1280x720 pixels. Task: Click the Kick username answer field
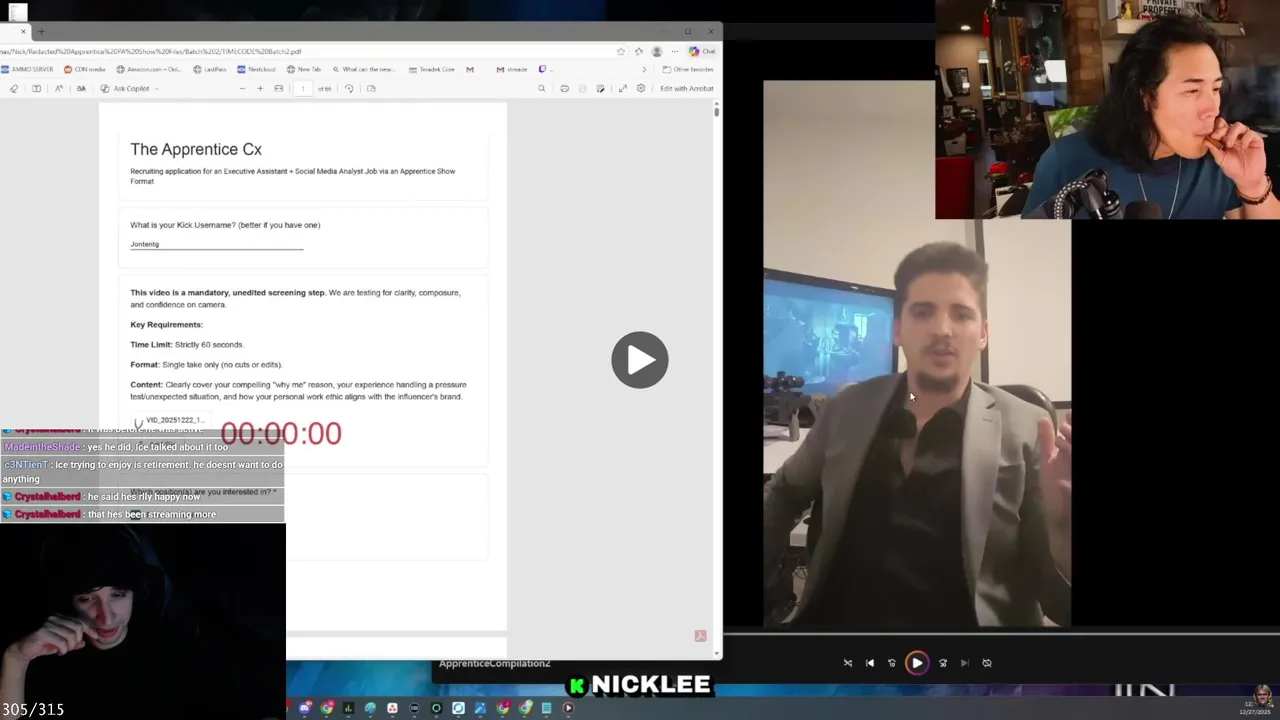click(x=216, y=244)
